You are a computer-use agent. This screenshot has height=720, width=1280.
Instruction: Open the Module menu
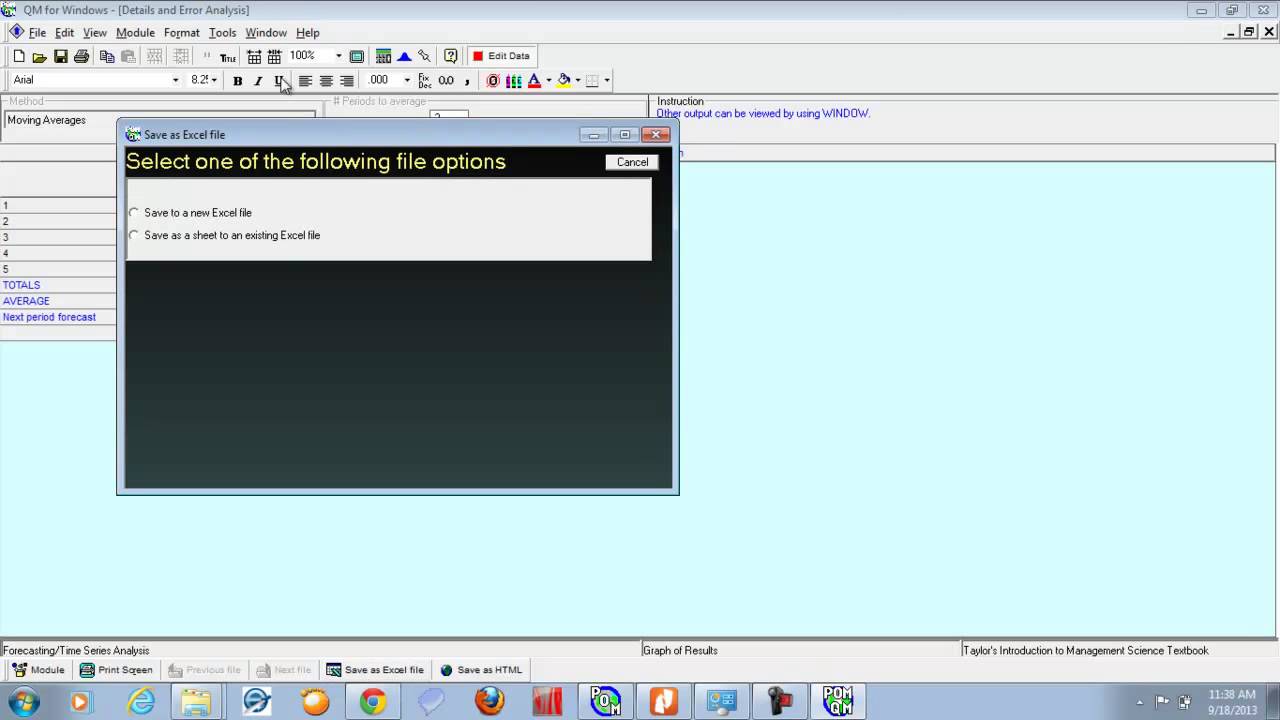click(x=135, y=33)
